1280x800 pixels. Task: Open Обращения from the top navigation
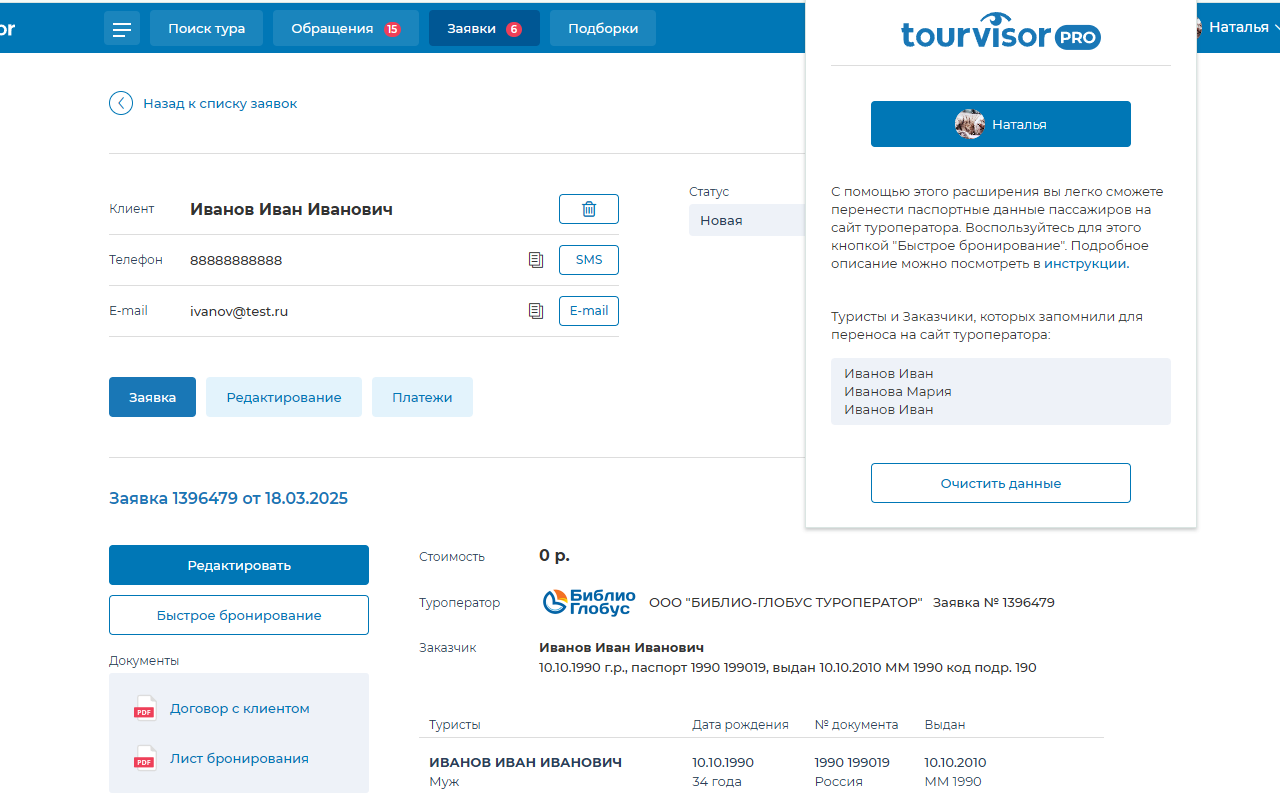click(346, 28)
